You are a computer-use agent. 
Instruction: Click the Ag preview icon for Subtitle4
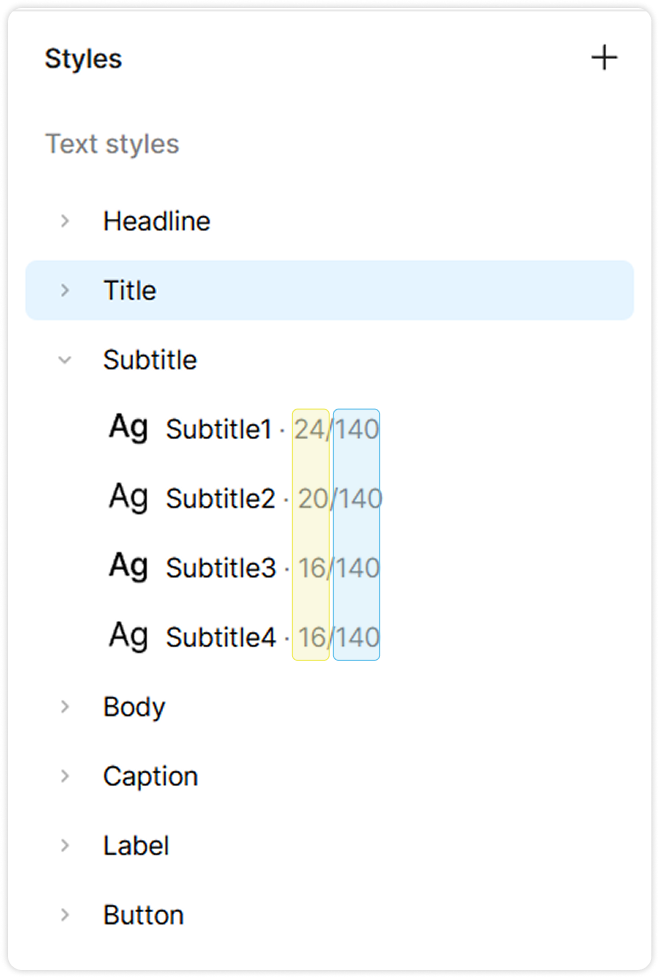coord(128,636)
